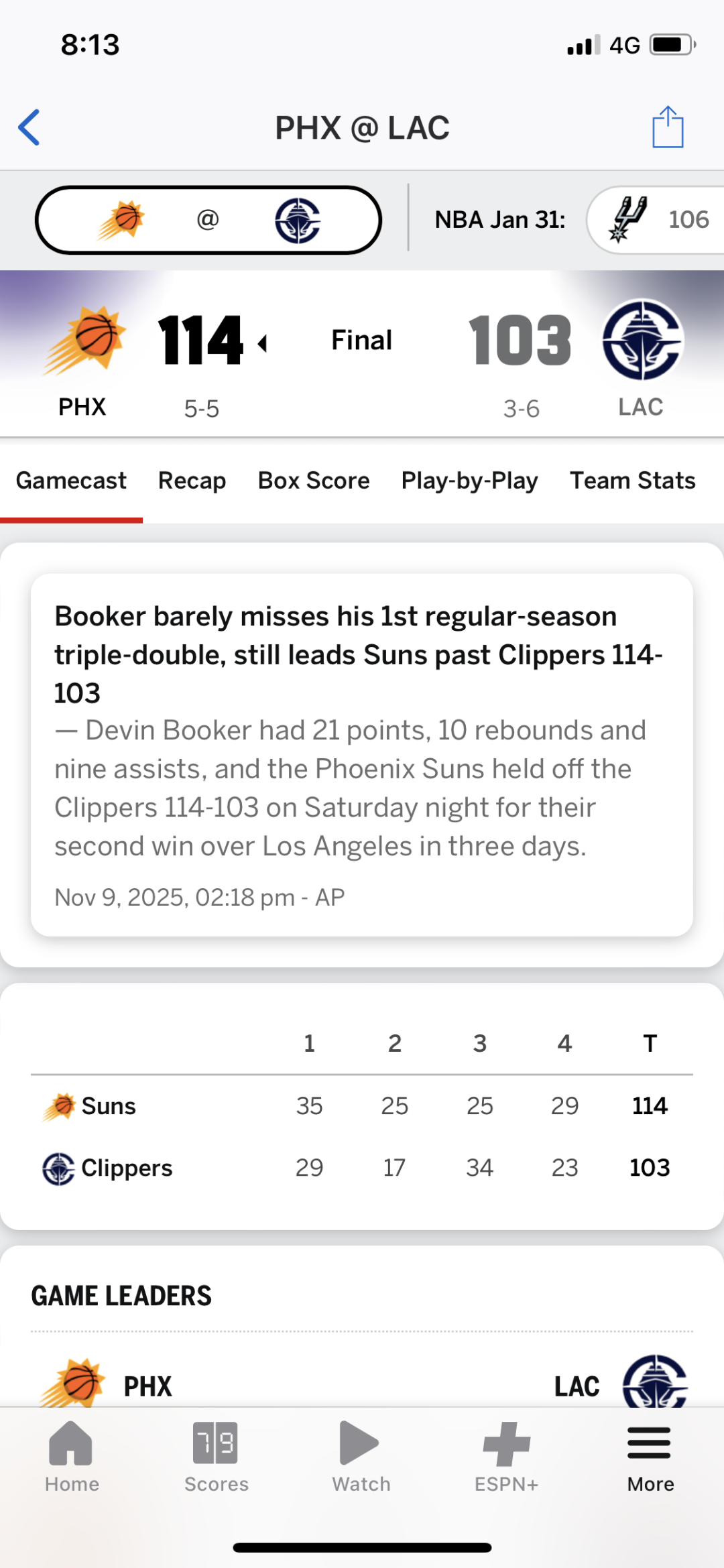Switch to the Box Score tab

(x=314, y=481)
